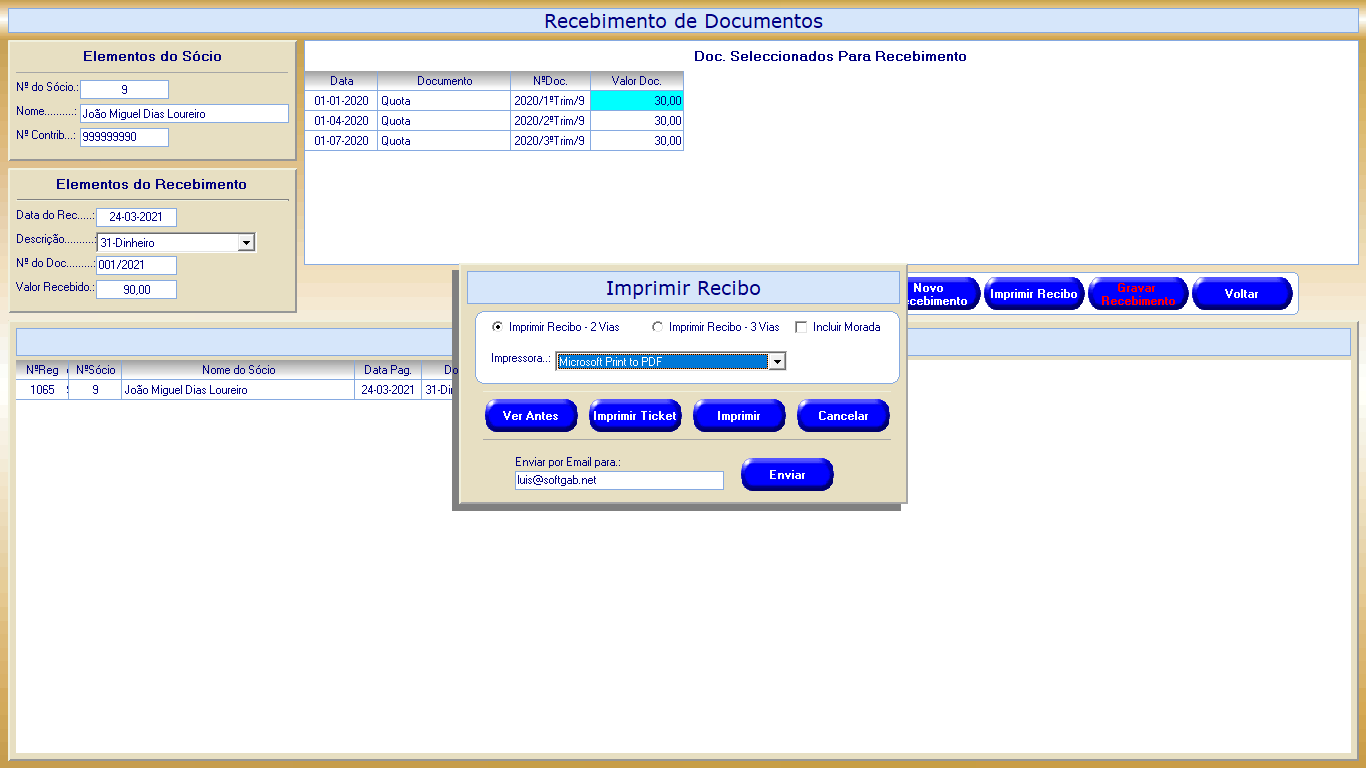Click the Data do Rec. date field
Image resolution: width=1366 pixels, height=768 pixels.
coord(136,217)
